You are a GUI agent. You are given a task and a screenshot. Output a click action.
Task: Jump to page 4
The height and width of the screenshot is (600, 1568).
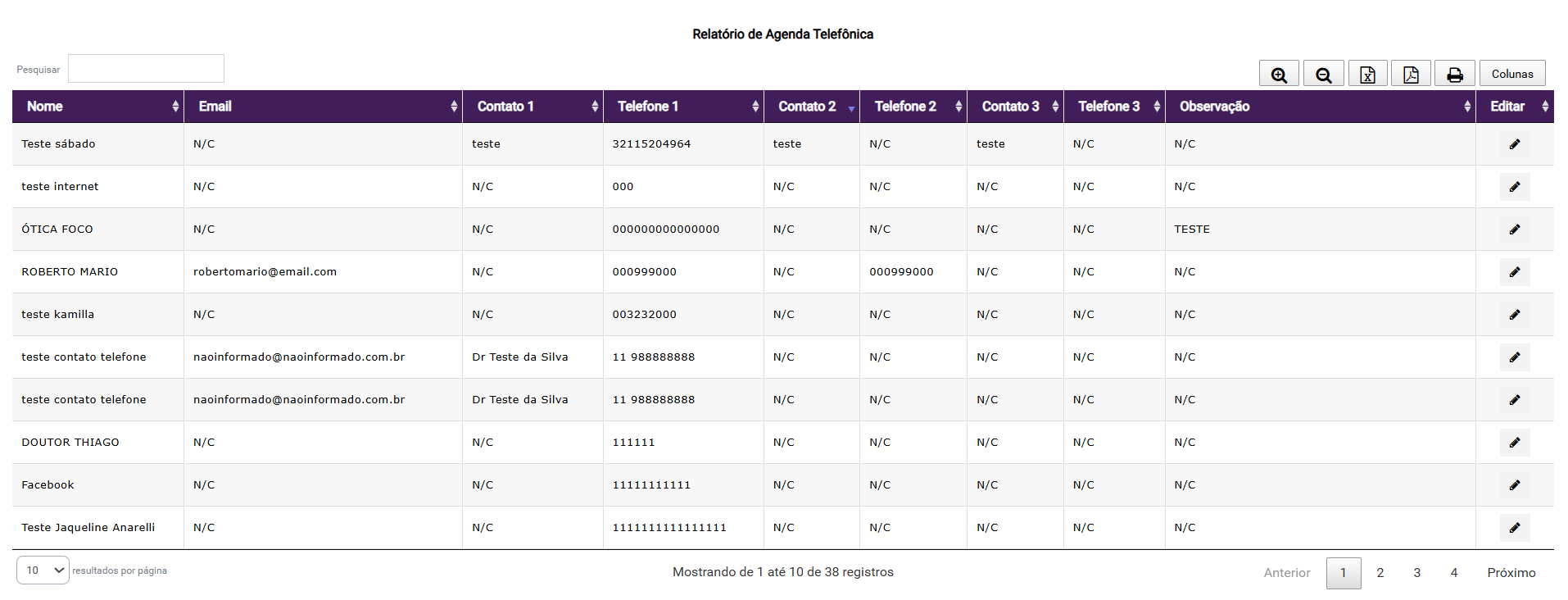[x=1454, y=573]
